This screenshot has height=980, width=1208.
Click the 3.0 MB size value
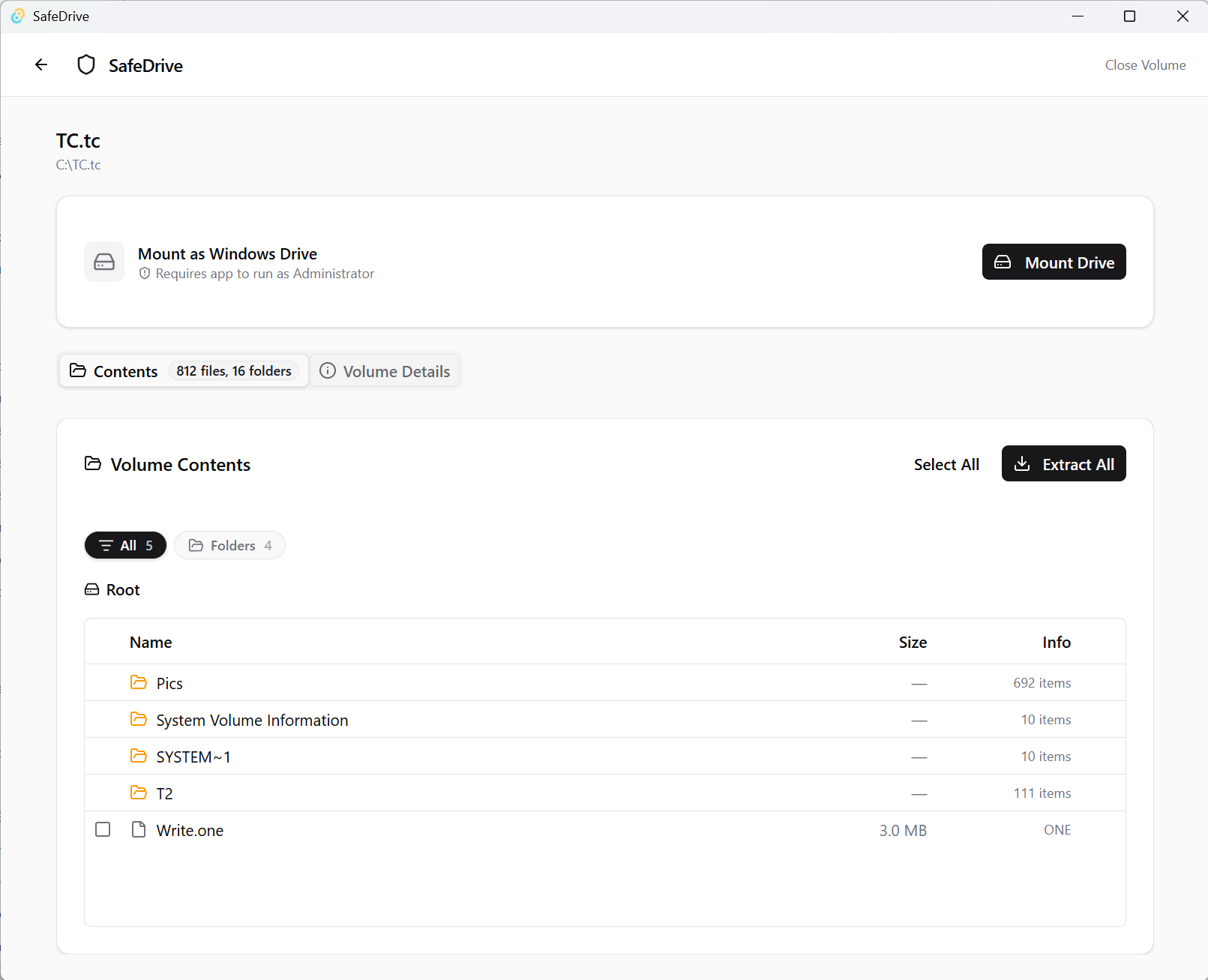[903, 831]
